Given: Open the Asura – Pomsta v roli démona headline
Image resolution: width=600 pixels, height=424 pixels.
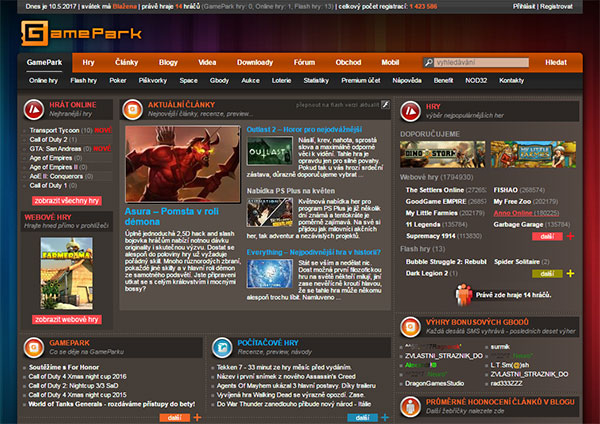Looking at the screenshot, I should (x=171, y=217).
